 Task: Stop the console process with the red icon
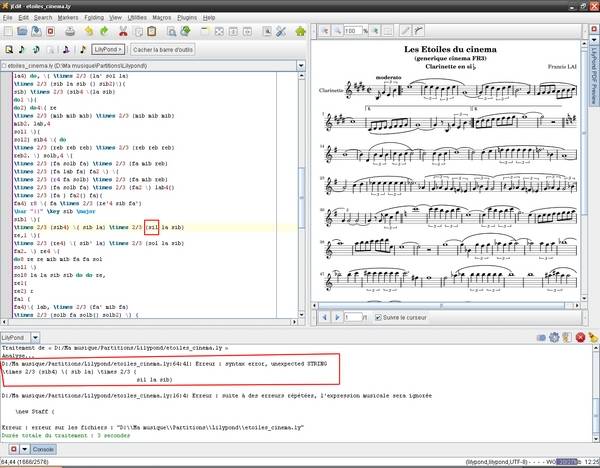pyautogui.click(x=580, y=338)
